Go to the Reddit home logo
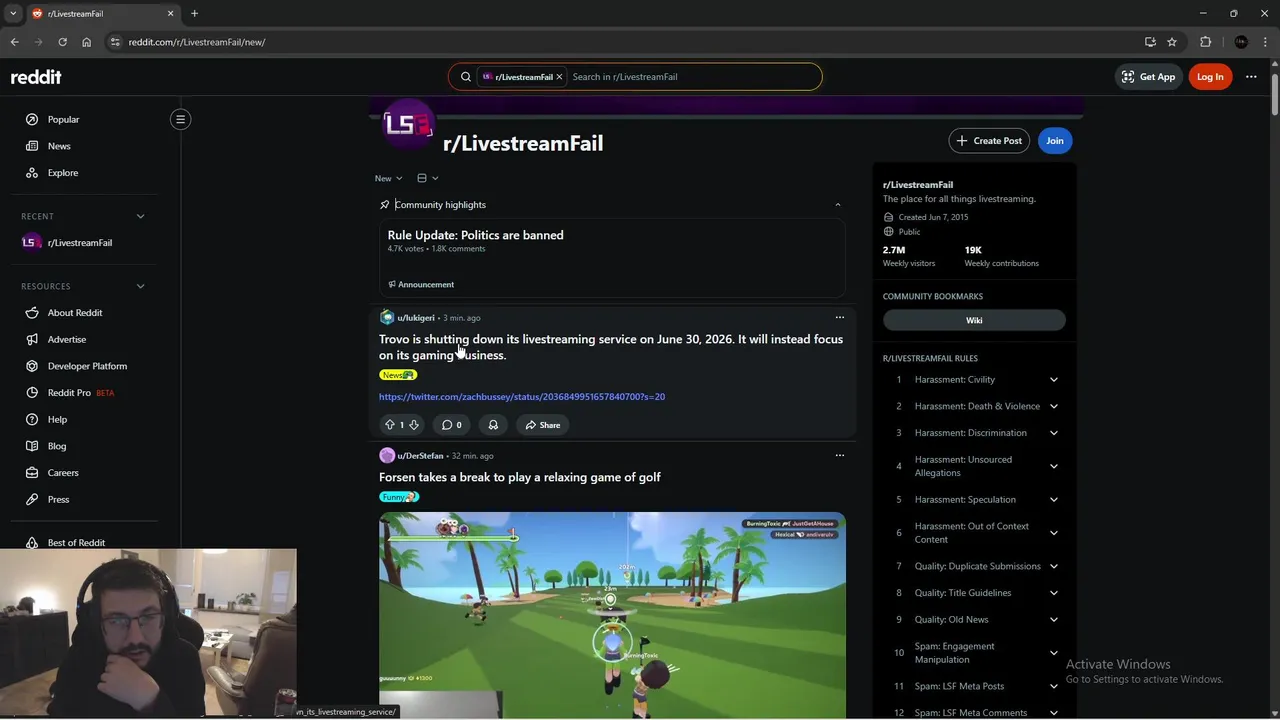 pos(36,77)
